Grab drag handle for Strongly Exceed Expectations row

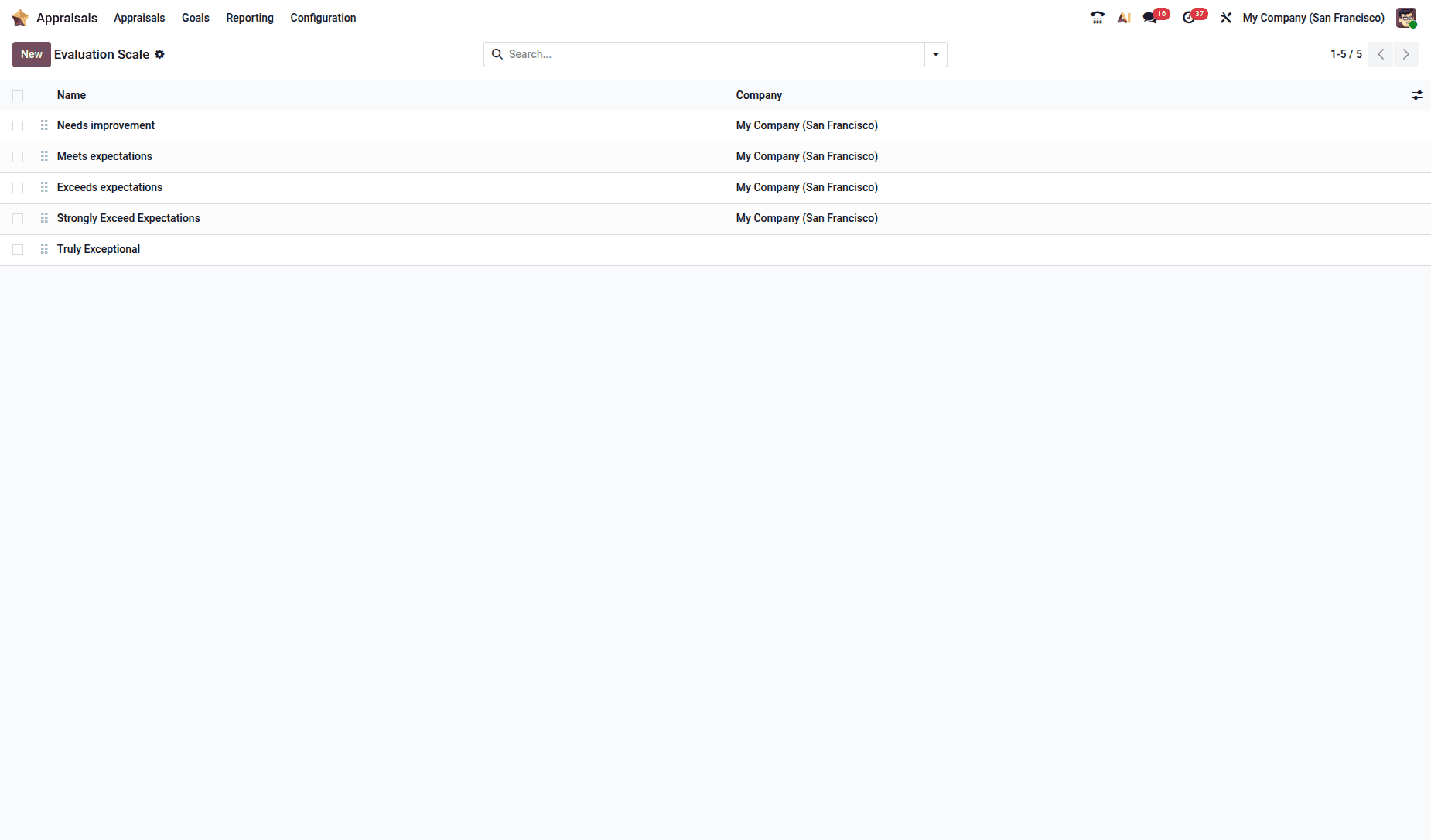(x=44, y=218)
